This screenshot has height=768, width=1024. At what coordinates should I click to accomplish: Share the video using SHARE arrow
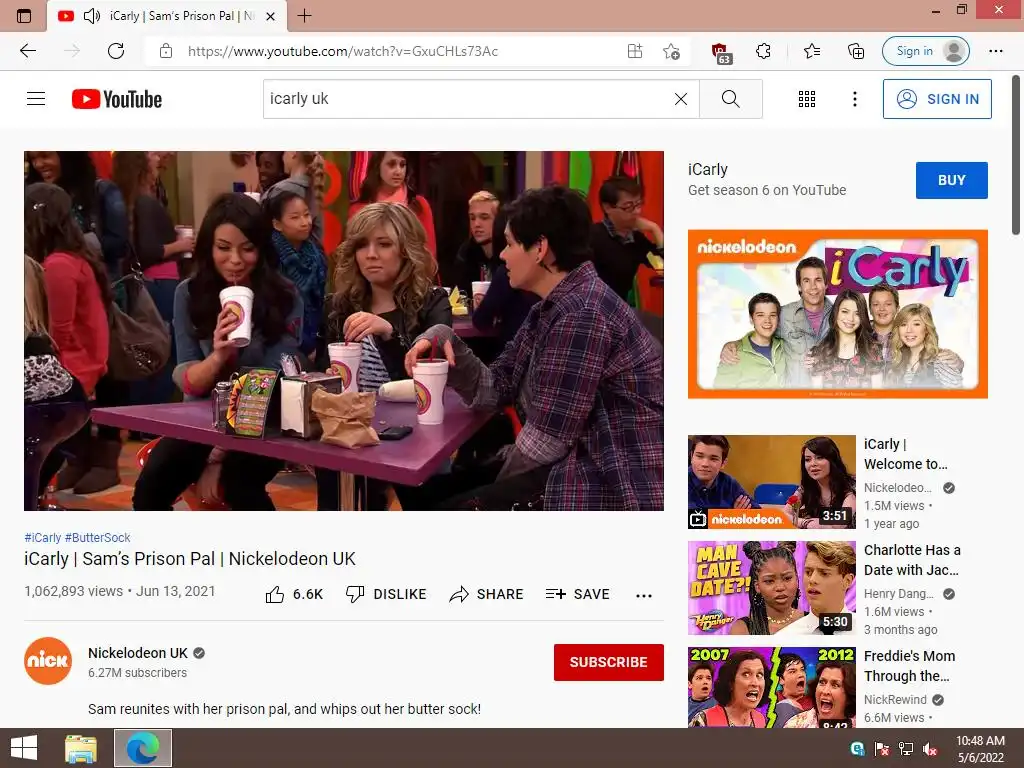pyautogui.click(x=487, y=594)
